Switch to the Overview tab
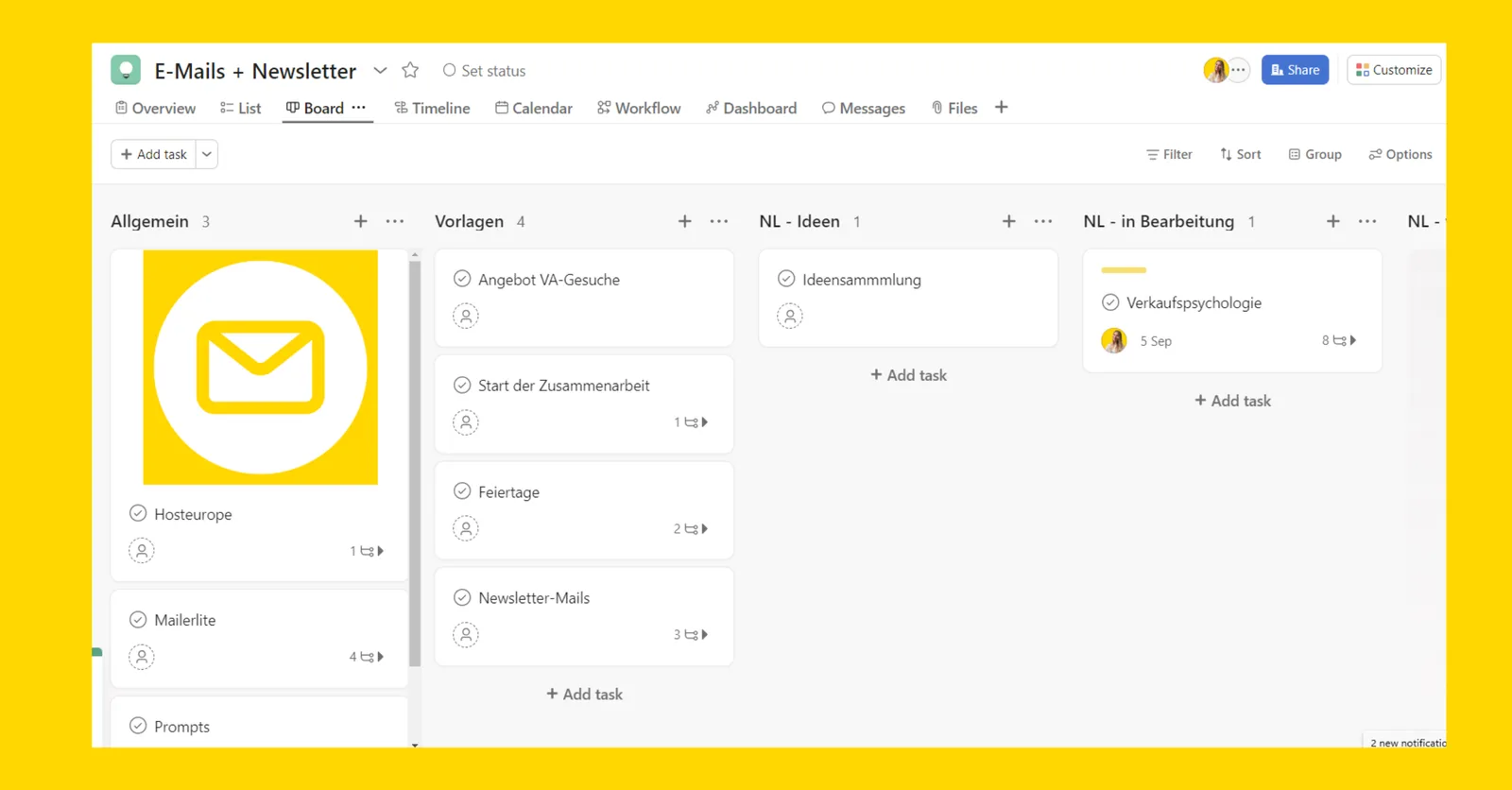1512x790 pixels. [x=155, y=108]
